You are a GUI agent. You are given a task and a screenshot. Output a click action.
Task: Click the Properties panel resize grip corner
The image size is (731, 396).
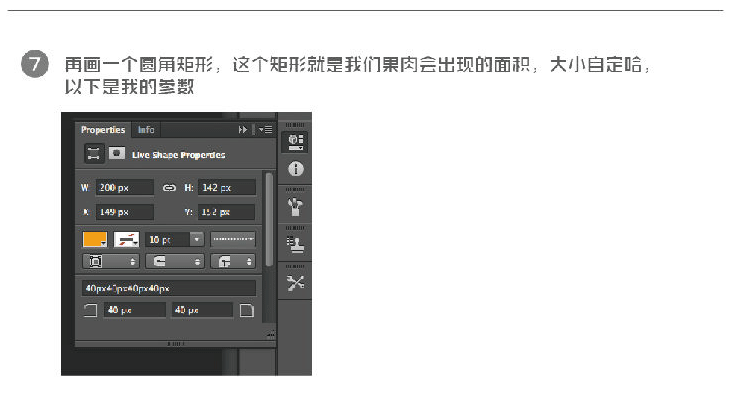pos(271,334)
